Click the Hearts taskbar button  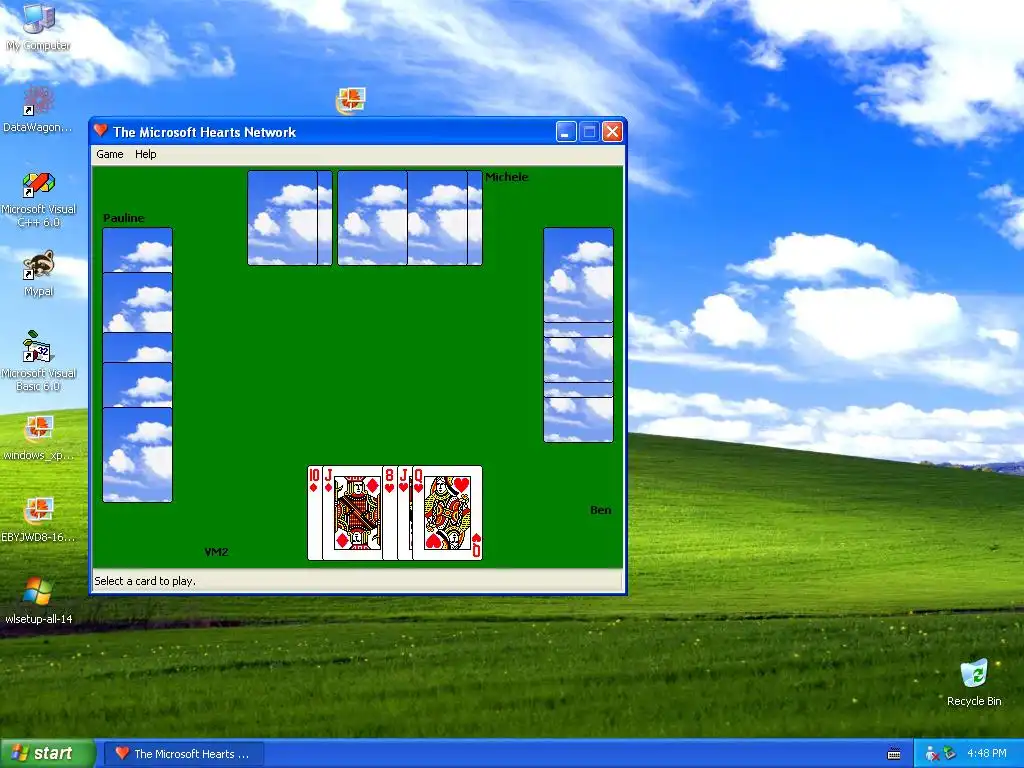click(x=185, y=754)
